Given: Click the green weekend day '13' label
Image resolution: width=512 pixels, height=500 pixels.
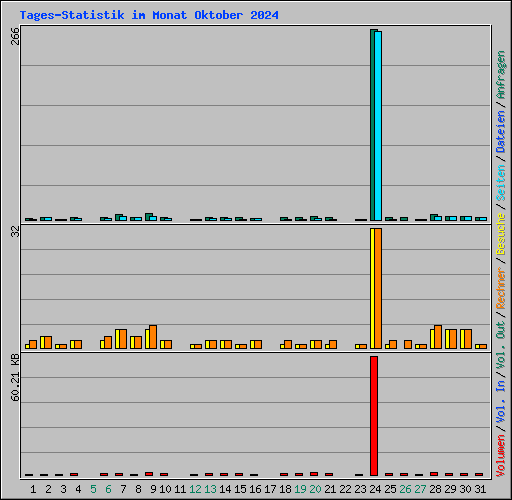Looking at the screenshot, I should click(x=210, y=489).
